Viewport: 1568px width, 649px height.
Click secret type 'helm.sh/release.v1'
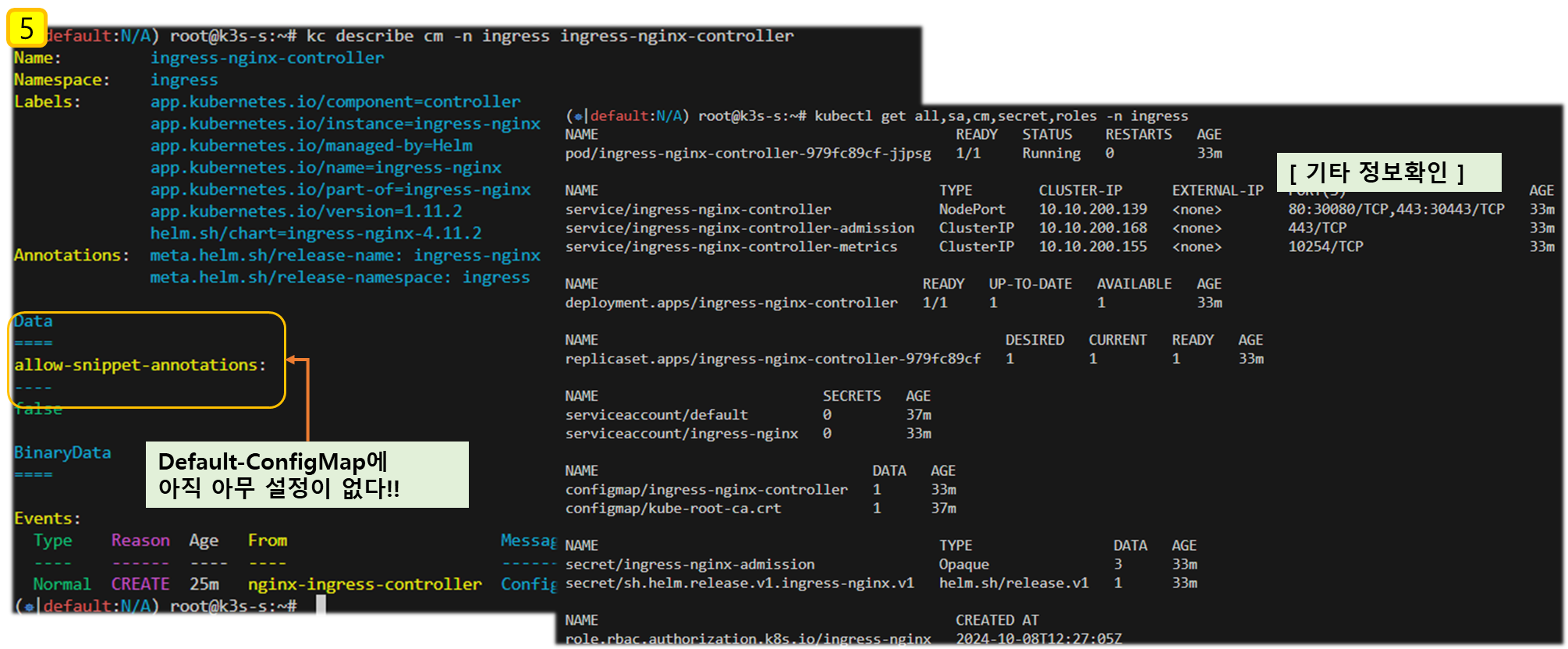pyautogui.click(x=1013, y=583)
